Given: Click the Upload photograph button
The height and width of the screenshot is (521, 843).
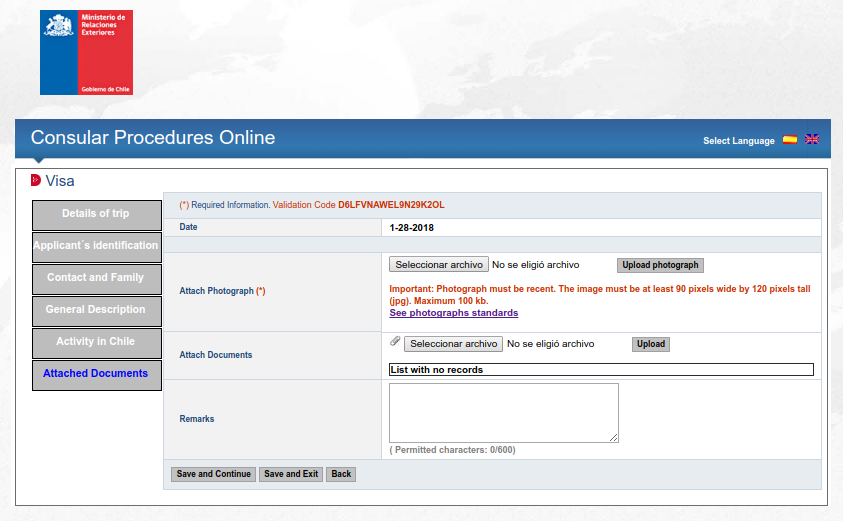Looking at the screenshot, I should point(660,265).
